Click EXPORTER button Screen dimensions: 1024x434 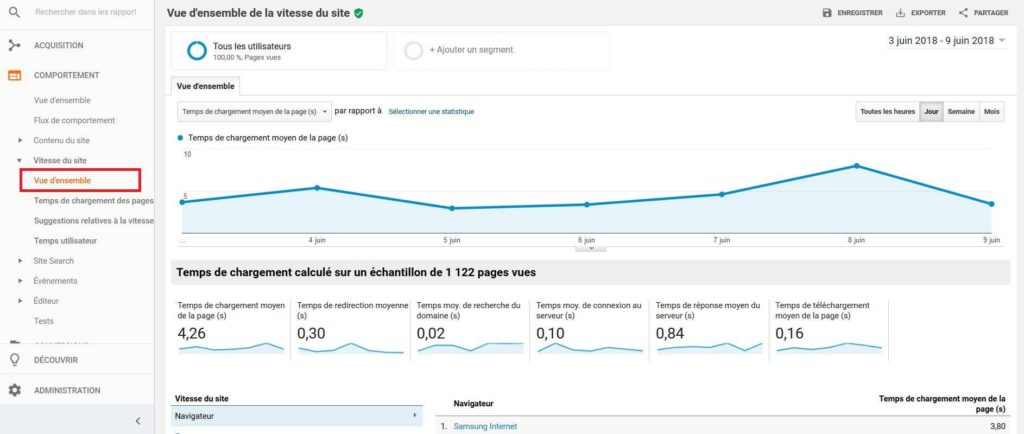click(x=920, y=13)
